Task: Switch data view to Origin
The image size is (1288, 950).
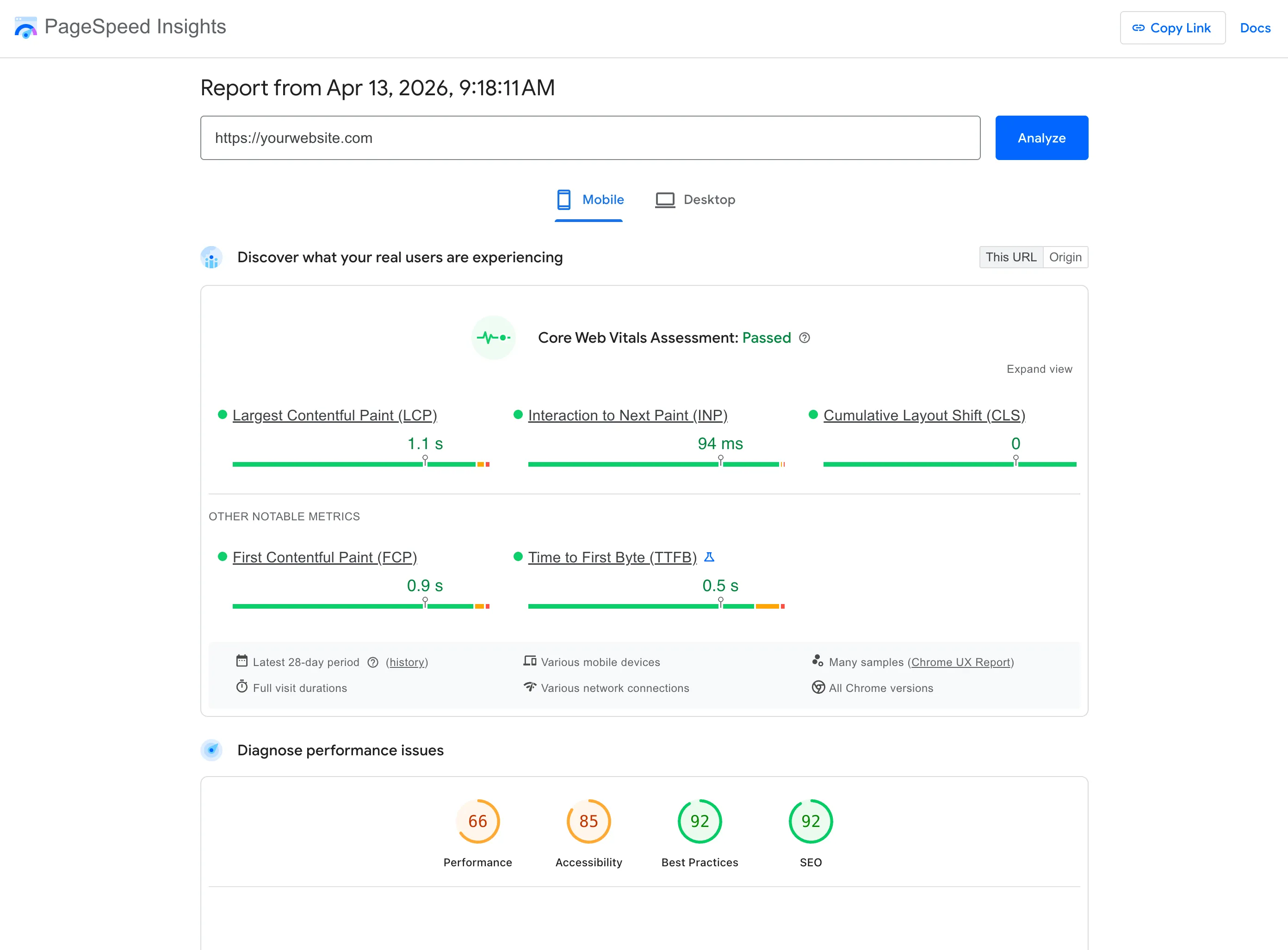Action: (x=1066, y=257)
